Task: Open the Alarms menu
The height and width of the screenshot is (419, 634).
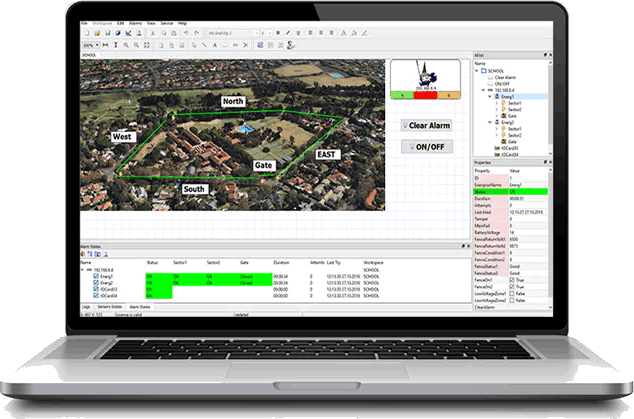Action: [135, 23]
